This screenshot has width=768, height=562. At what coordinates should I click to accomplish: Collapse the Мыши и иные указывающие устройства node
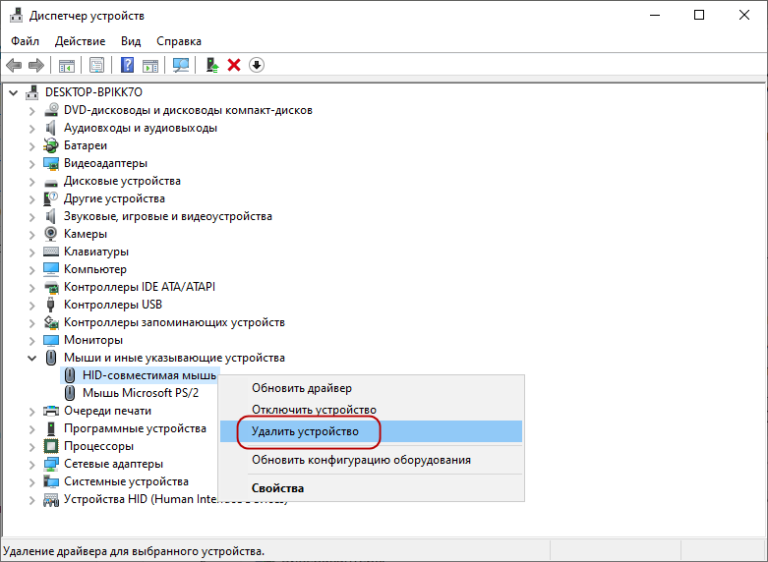(x=32, y=357)
